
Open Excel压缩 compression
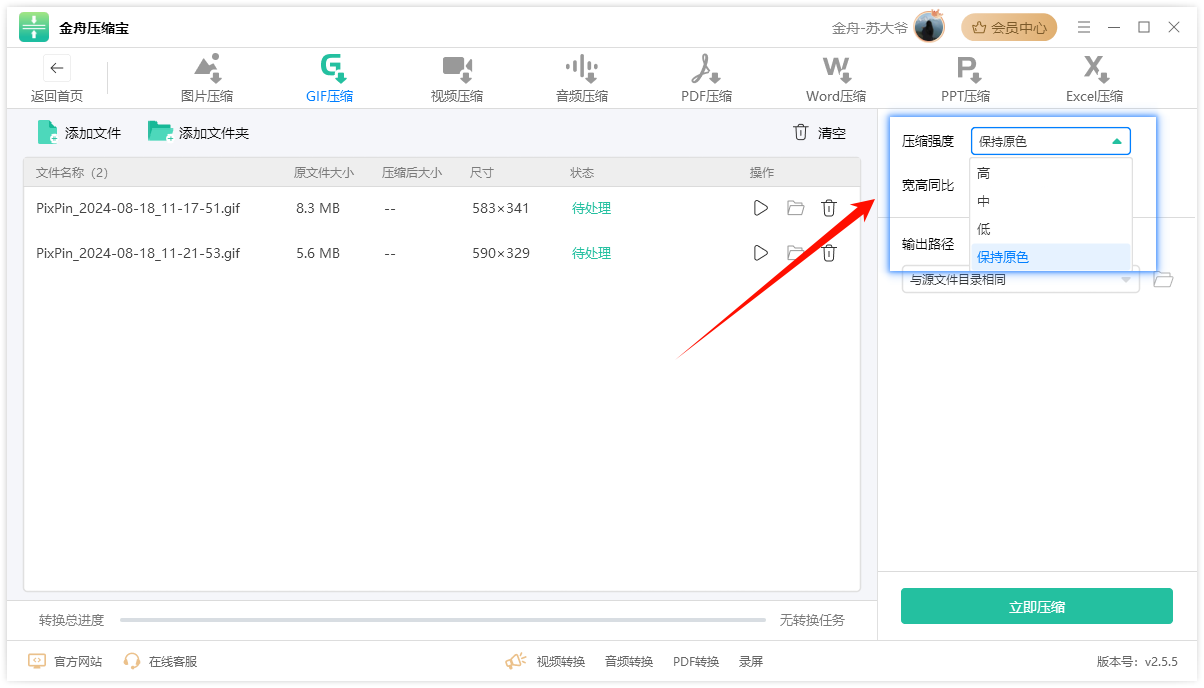coord(1094,78)
